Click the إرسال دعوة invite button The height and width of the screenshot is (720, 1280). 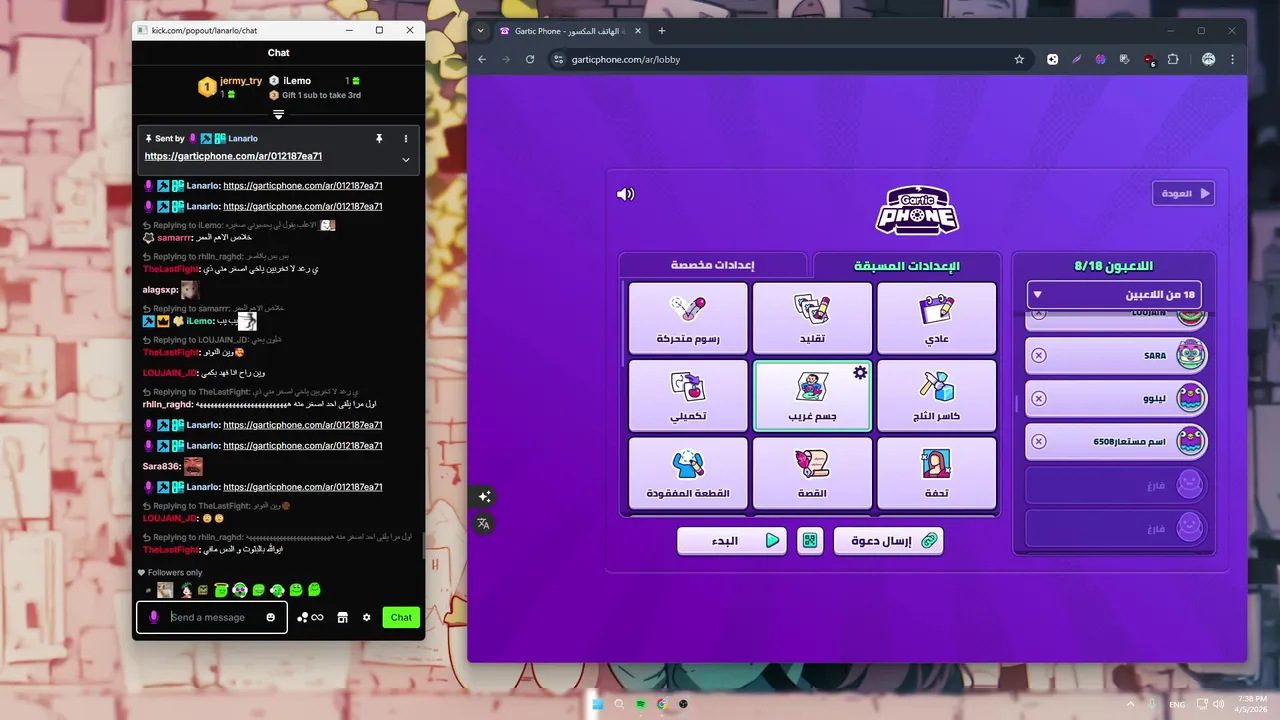[x=888, y=541]
